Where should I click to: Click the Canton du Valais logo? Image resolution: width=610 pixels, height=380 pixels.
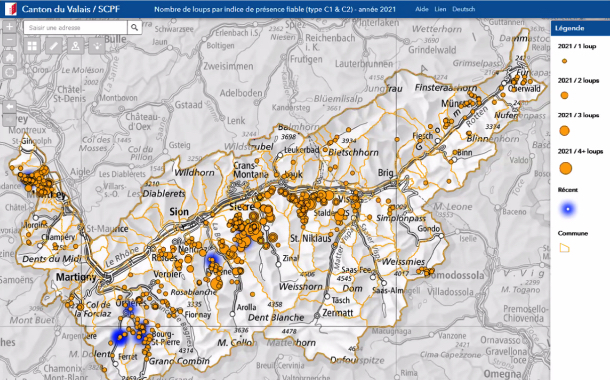click(x=11, y=9)
